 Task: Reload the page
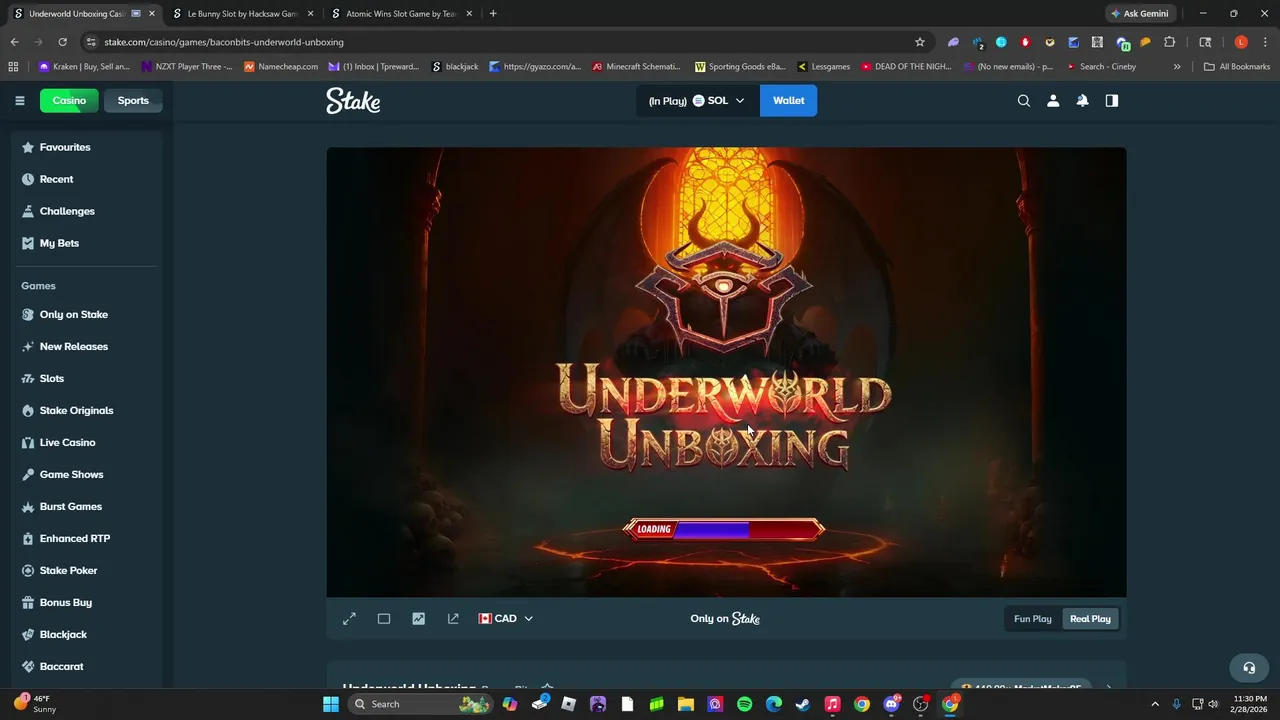point(62,42)
